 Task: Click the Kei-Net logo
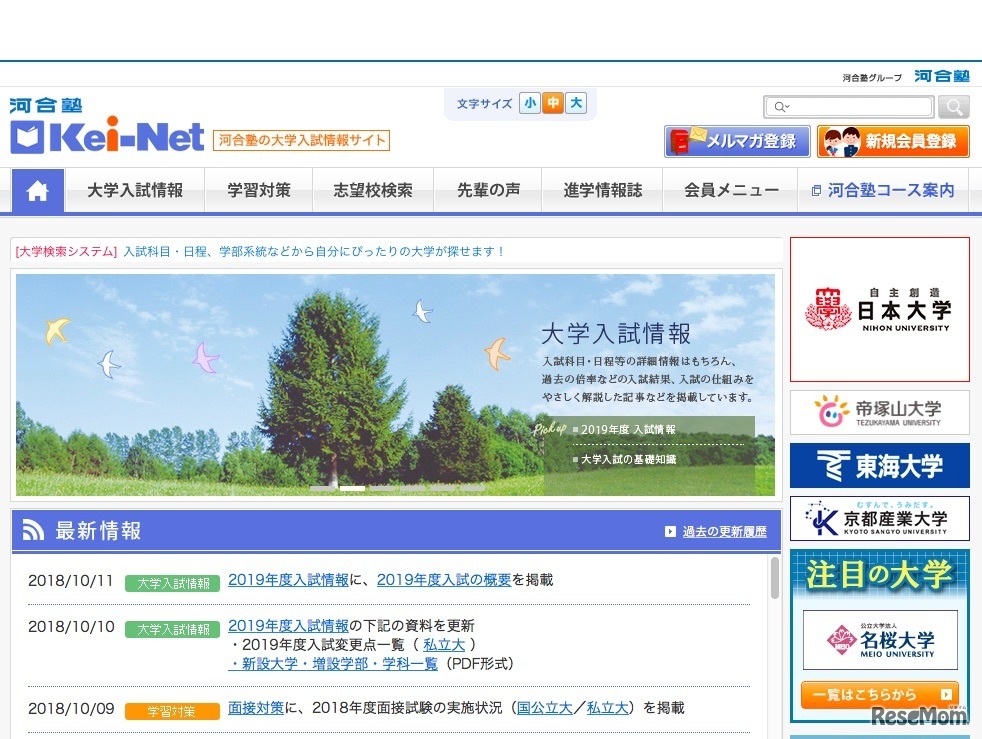pos(107,137)
